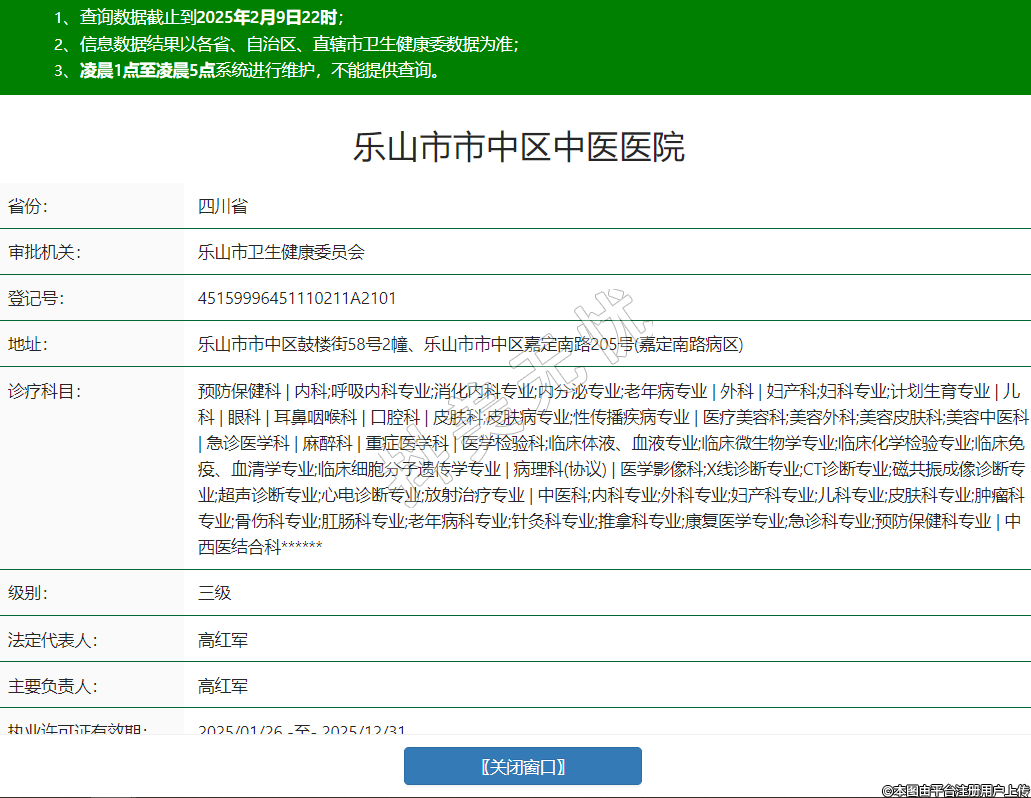Select the 登记号 row label

36,298
